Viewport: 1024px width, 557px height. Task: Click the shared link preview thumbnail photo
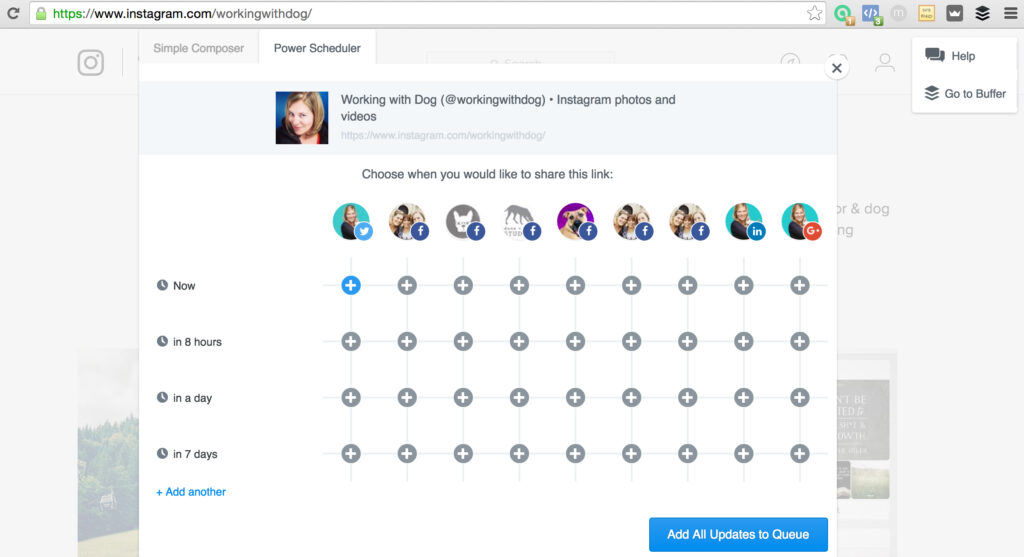302,118
